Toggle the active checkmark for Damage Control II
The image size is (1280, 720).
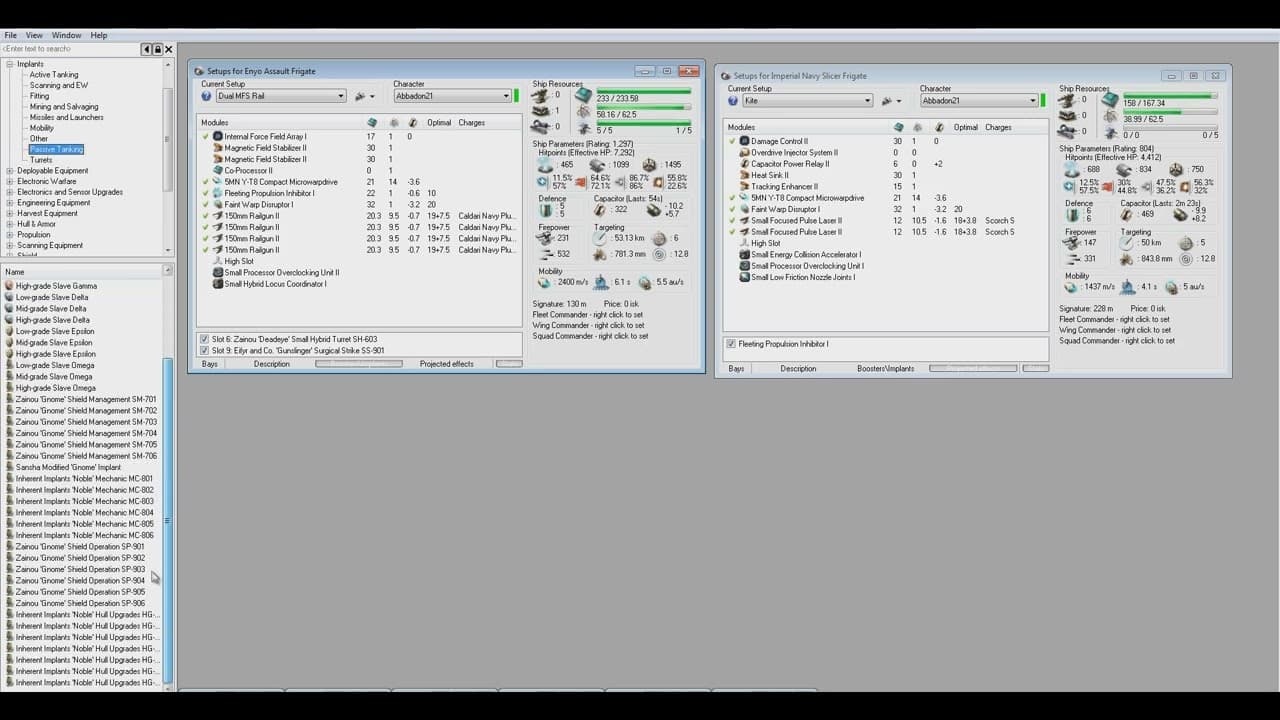(733, 141)
